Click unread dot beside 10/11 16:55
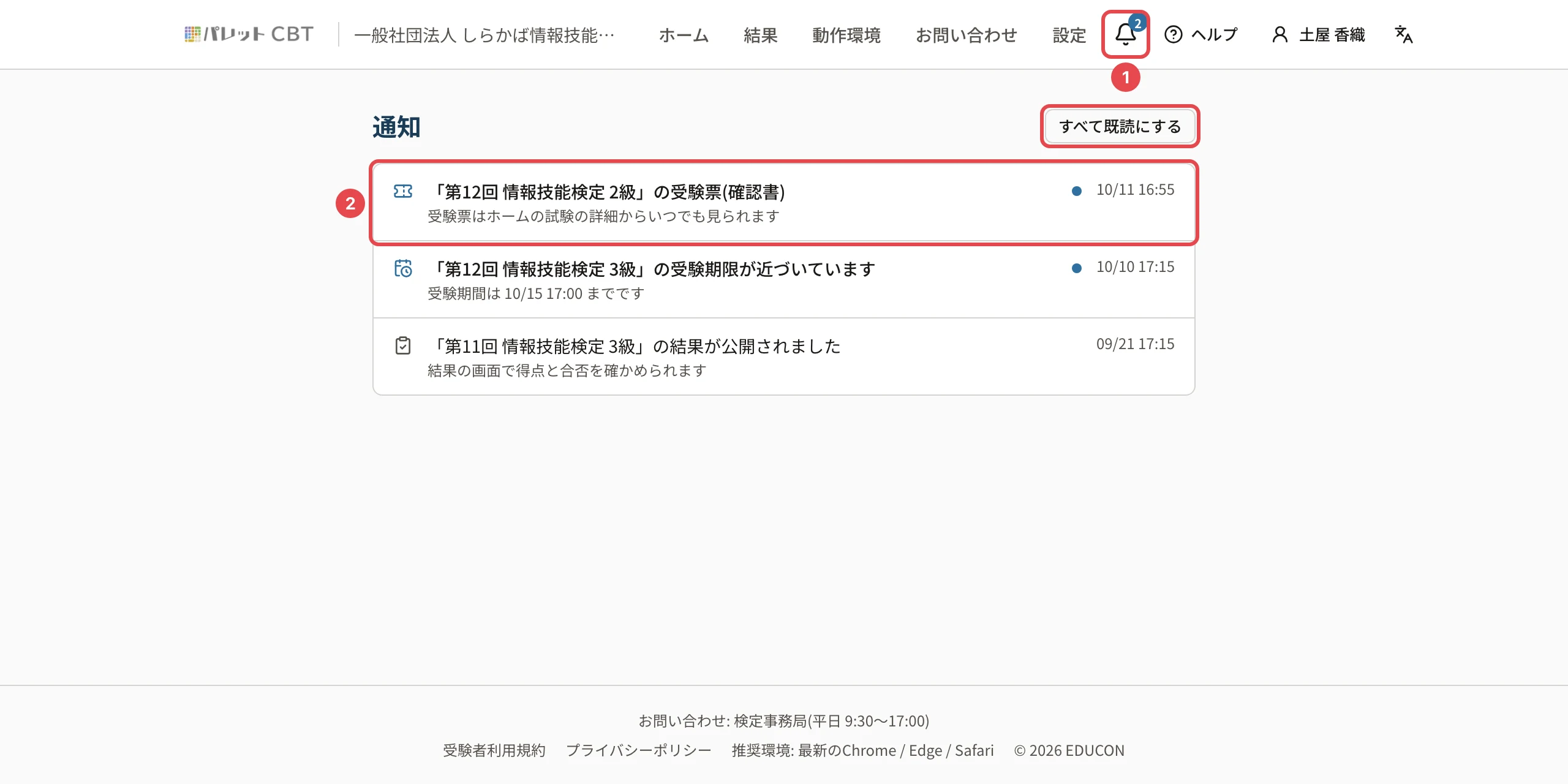Image resolution: width=1568 pixels, height=784 pixels. tap(1076, 191)
